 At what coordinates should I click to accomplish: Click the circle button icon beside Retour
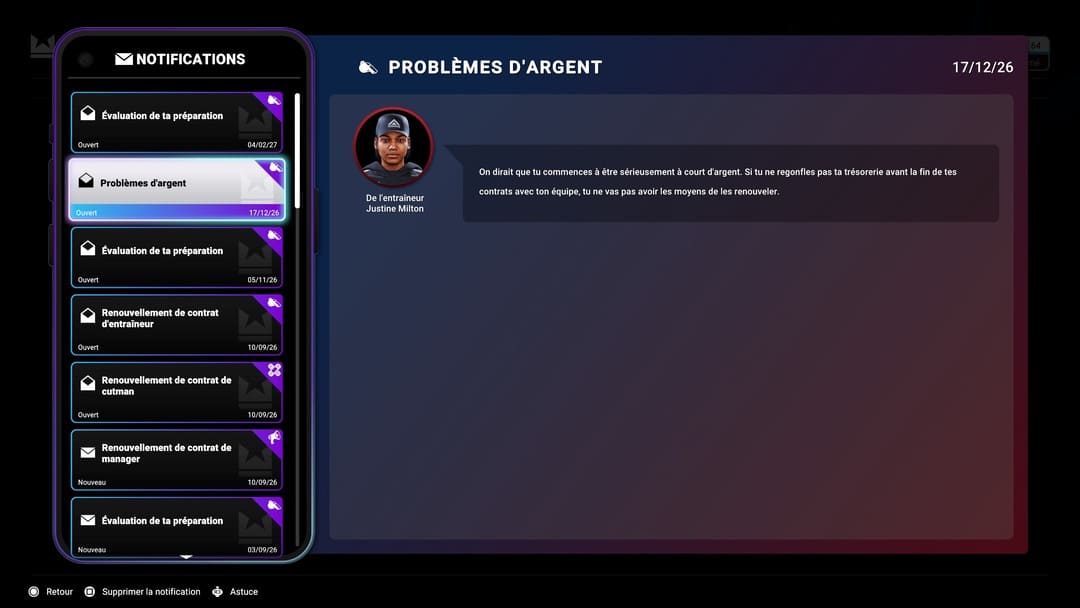tap(34, 591)
